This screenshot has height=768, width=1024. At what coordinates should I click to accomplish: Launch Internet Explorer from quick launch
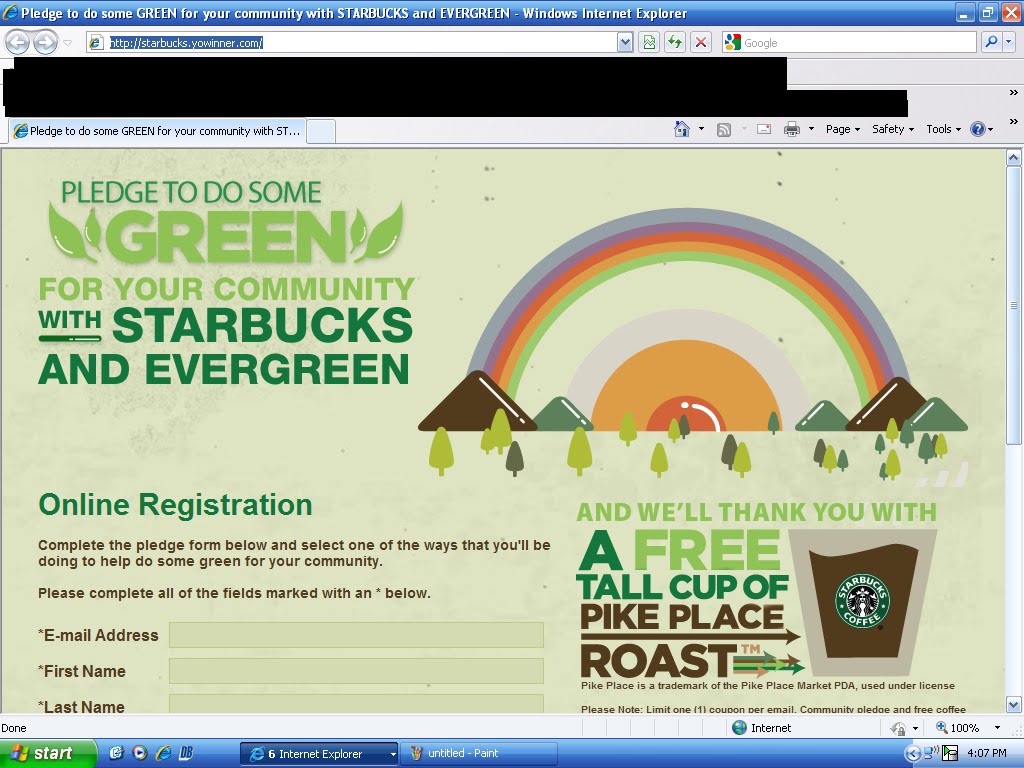163,753
